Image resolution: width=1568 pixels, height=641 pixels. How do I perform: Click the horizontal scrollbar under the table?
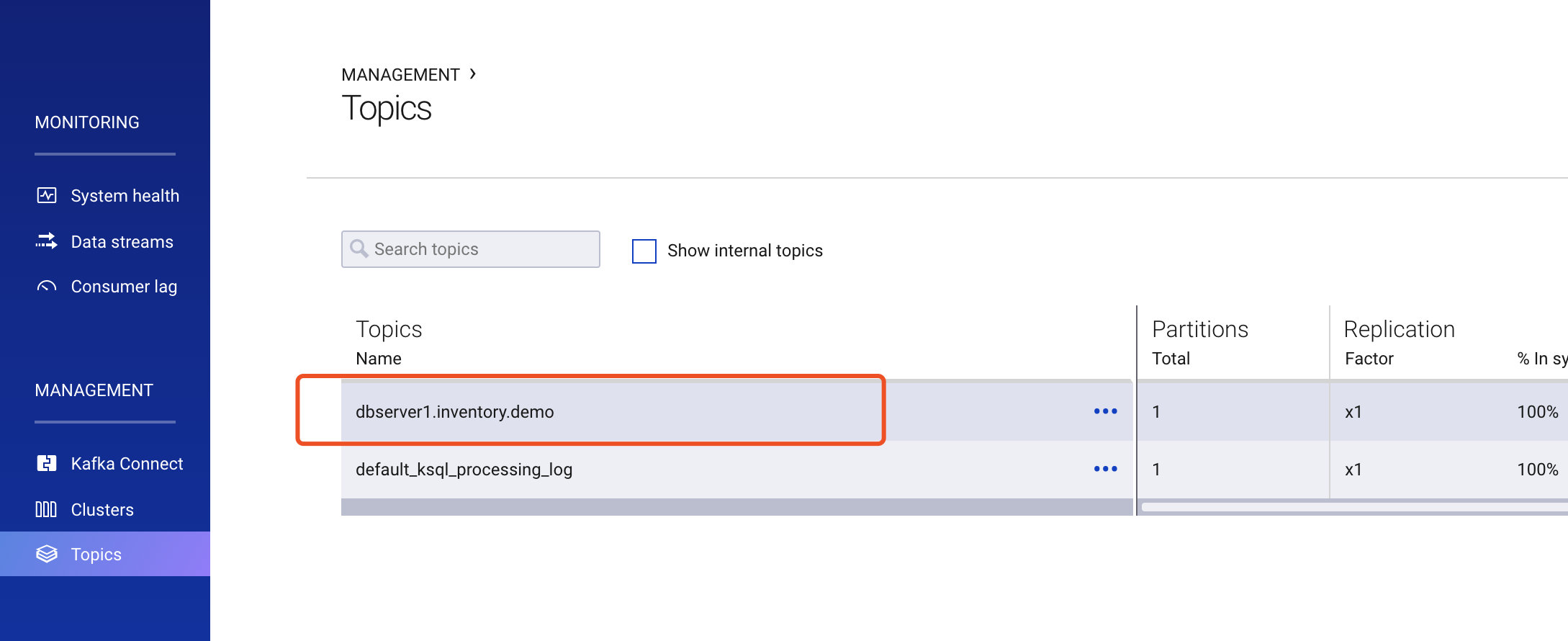pos(1353,507)
